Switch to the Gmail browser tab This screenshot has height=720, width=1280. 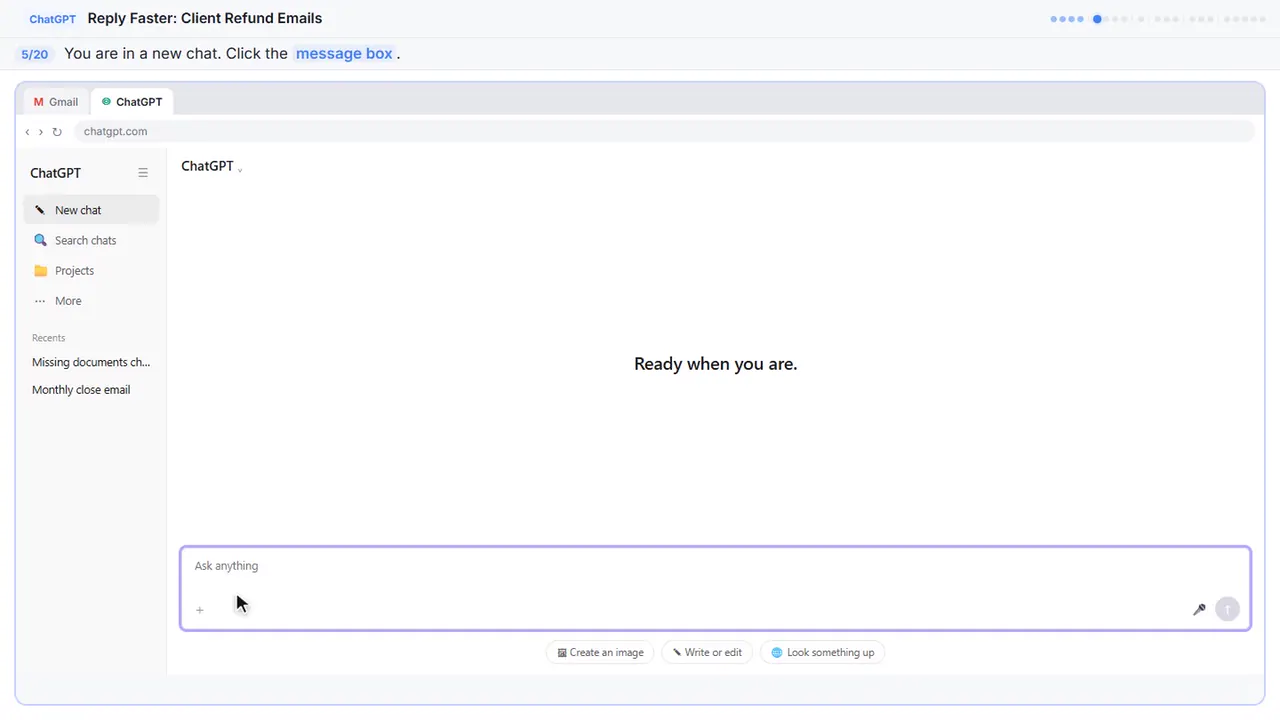point(56,102)
